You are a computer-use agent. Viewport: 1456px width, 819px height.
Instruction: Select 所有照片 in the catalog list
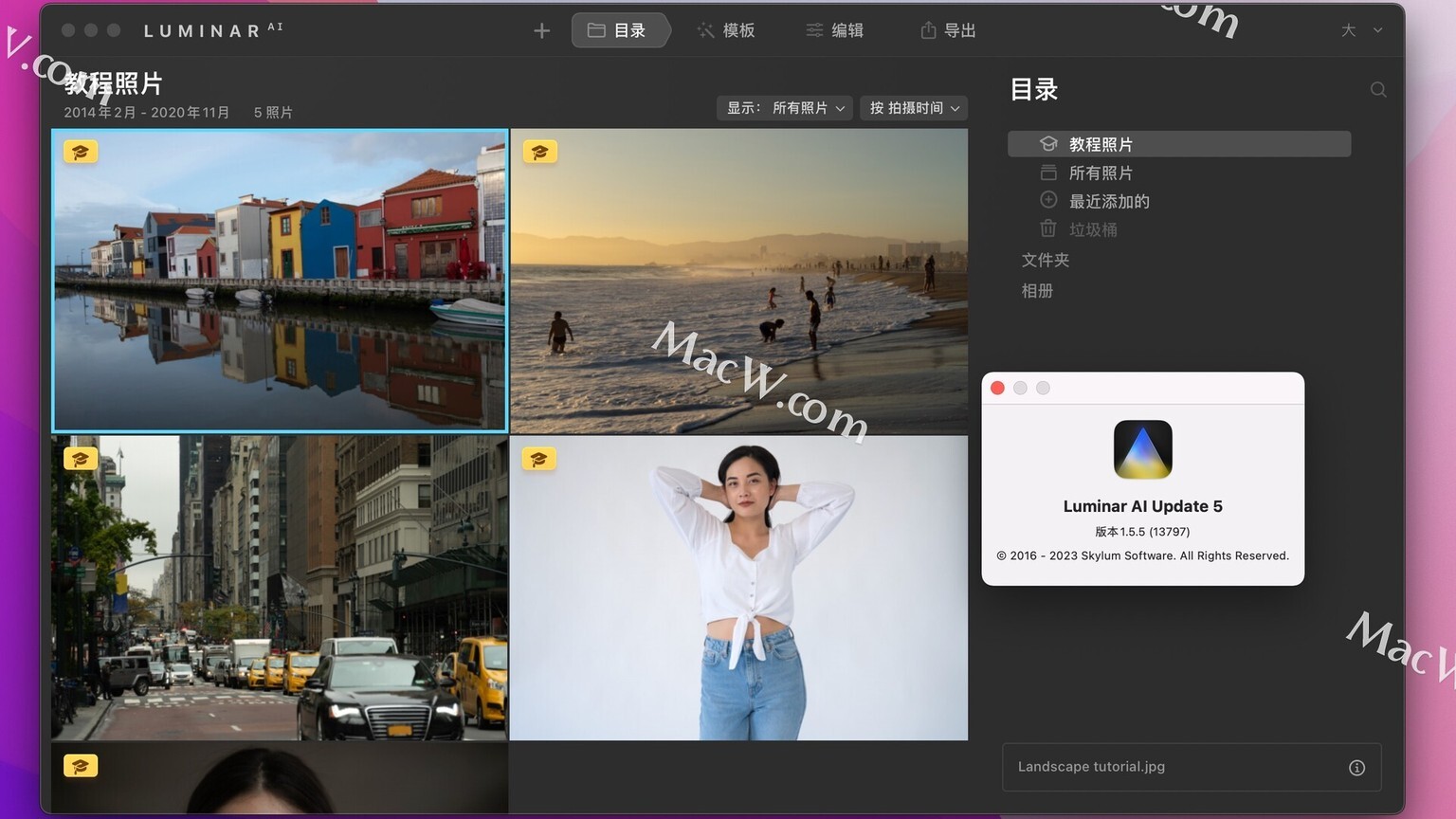[x=1100, y=173]
